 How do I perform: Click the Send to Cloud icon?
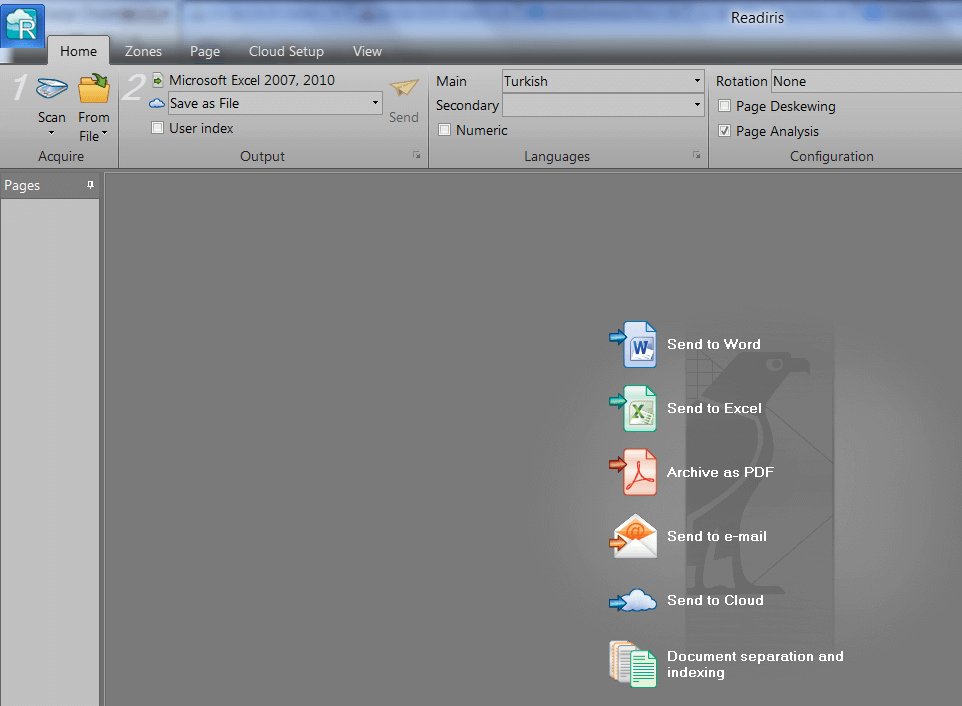click(633, 600)
